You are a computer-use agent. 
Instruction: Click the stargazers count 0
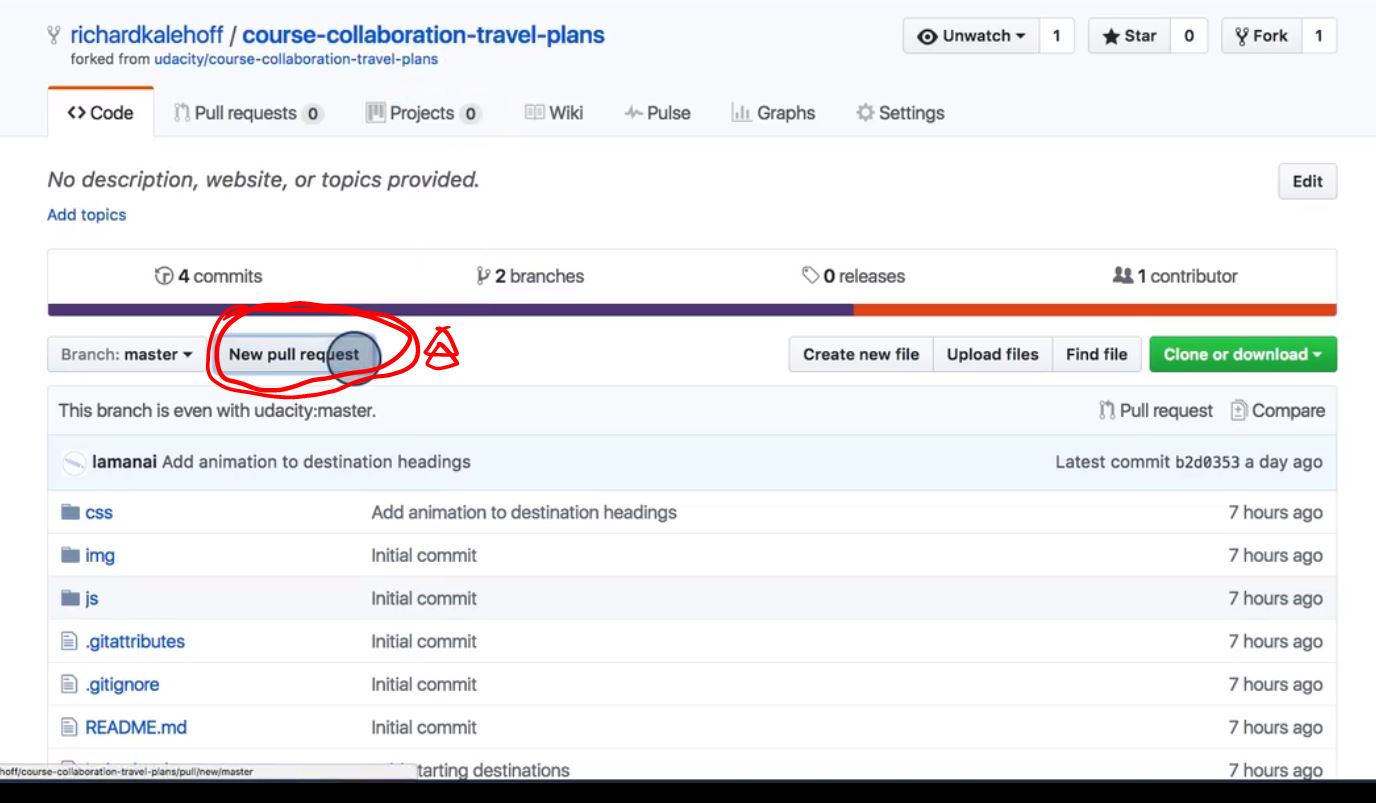1189,36
